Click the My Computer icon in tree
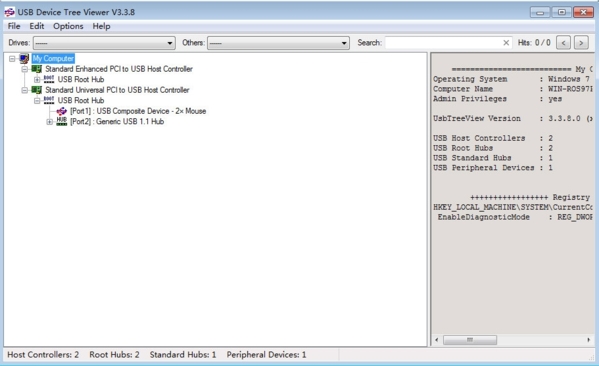The width and height of the screenshot is (599, 366). 24,58
